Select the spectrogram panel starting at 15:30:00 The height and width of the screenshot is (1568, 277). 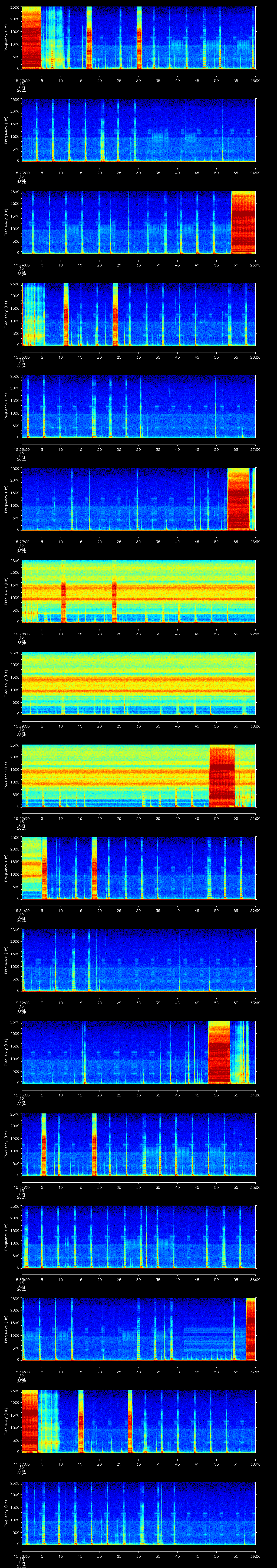coord(138,775)
